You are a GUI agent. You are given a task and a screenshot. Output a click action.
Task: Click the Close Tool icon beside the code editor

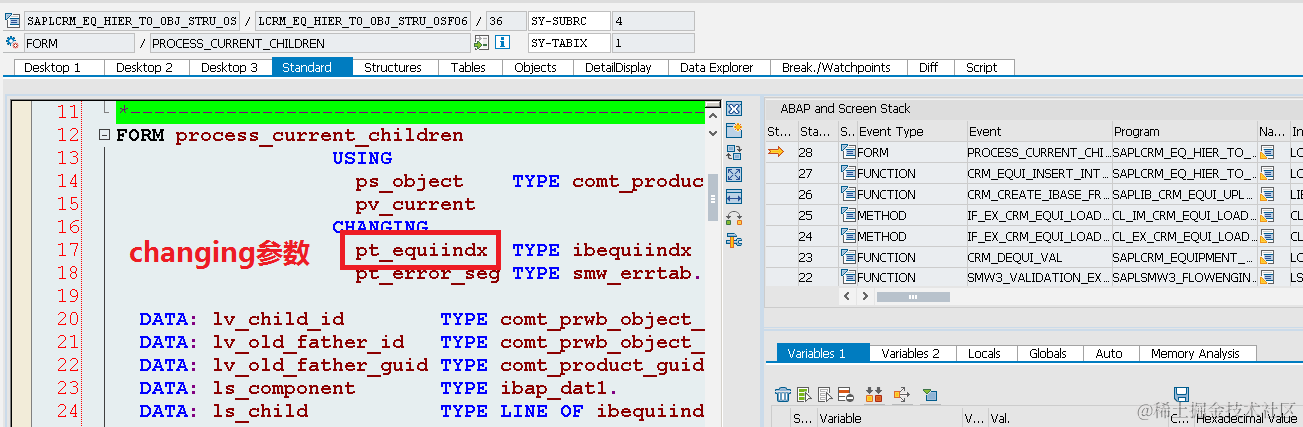(x=734, y=109)
